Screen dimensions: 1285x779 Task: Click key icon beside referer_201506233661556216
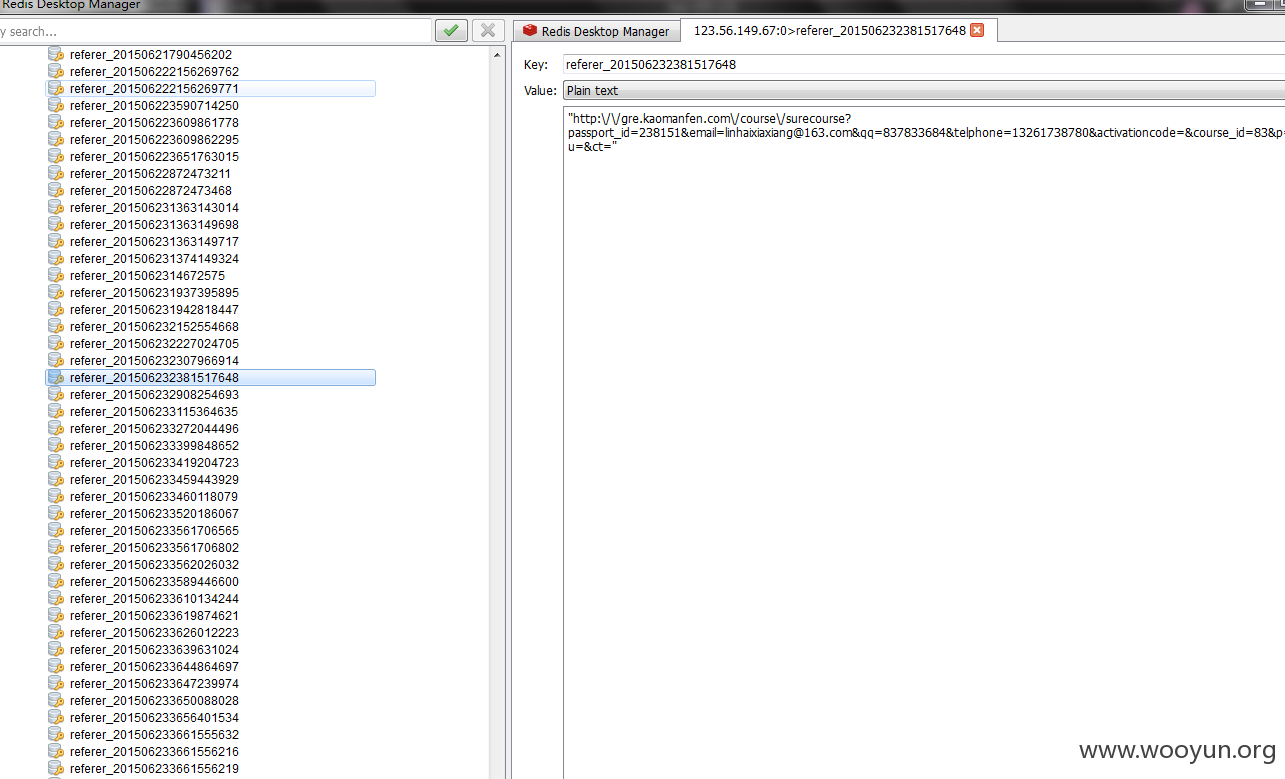(56, 752)
